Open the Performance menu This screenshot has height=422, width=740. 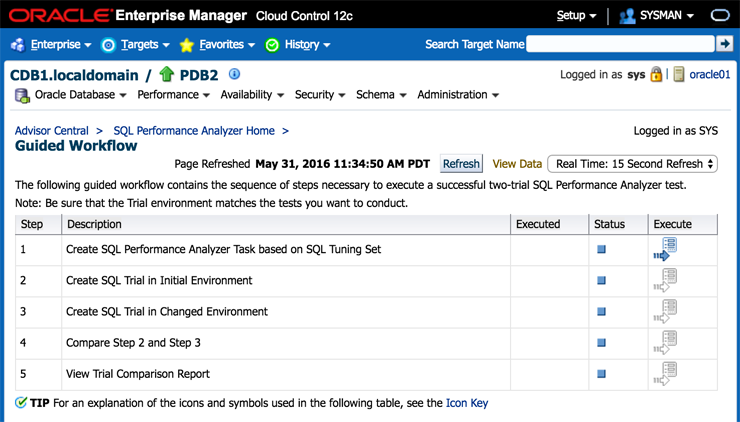point(173,95)
